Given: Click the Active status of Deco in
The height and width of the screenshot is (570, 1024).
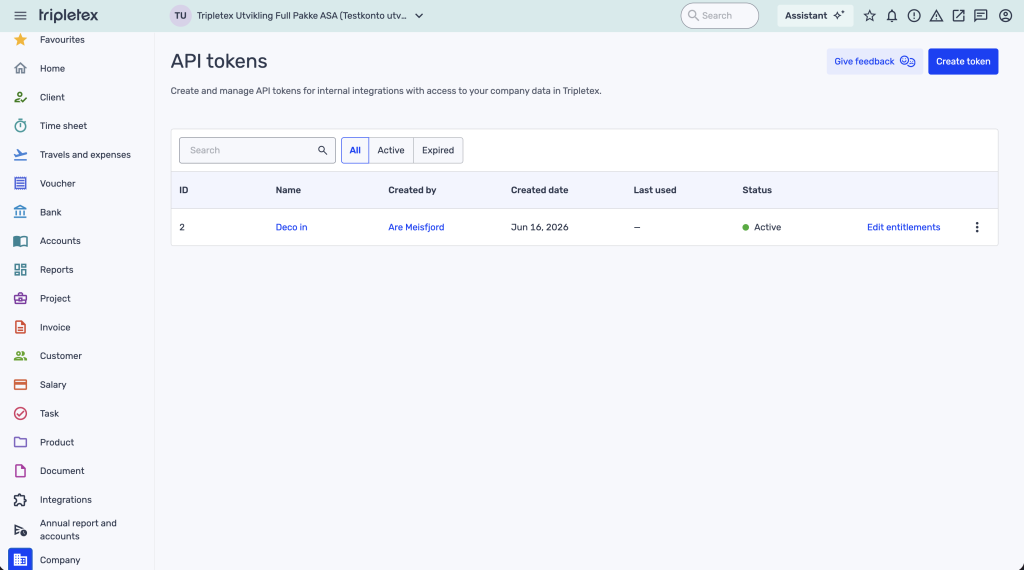Looking at the screenshot, I should (x=761, y=227).
